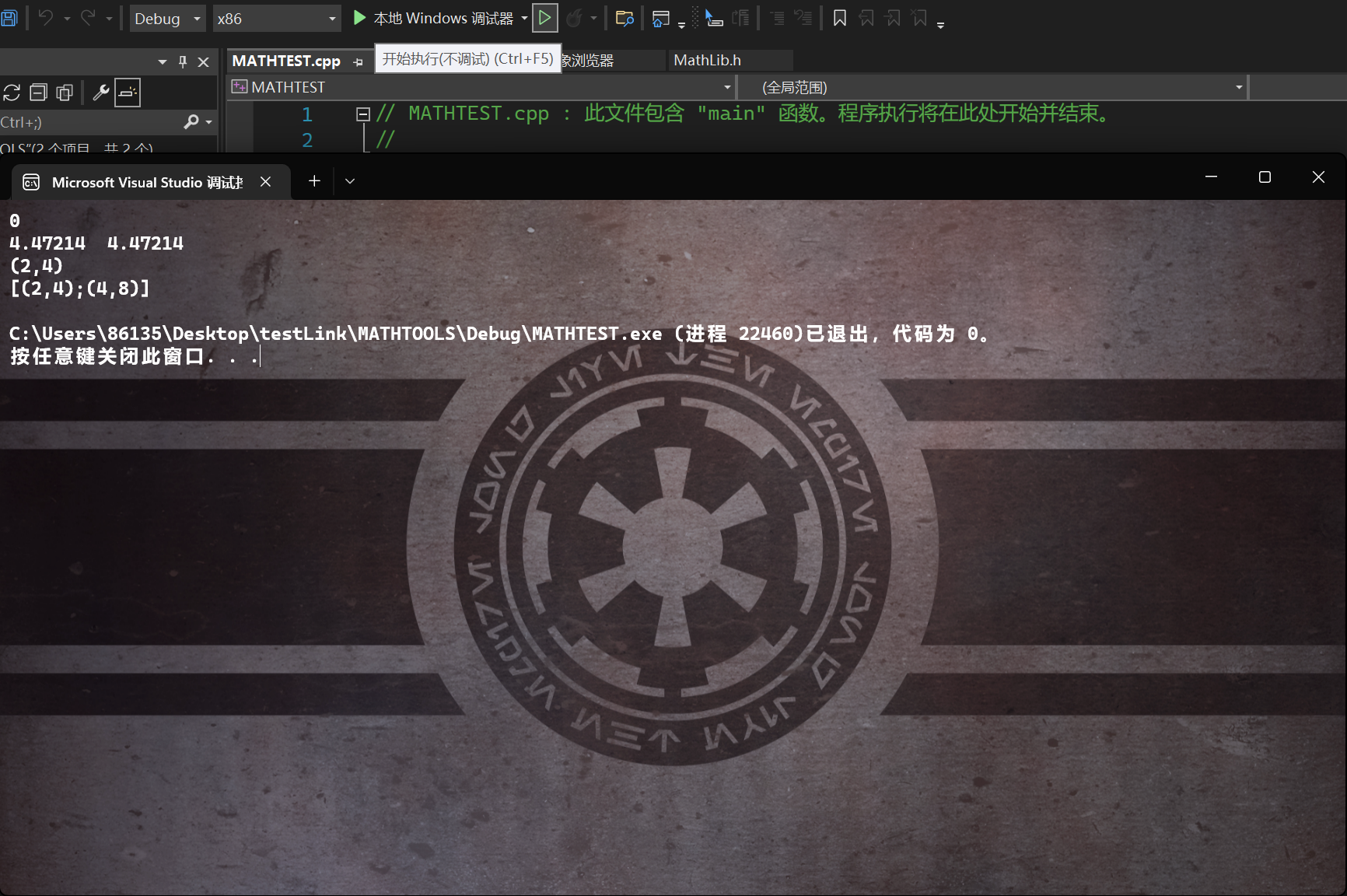Go to the previous bookmark icon
The height and width of the screenshot is (896, 1347).
866,18
